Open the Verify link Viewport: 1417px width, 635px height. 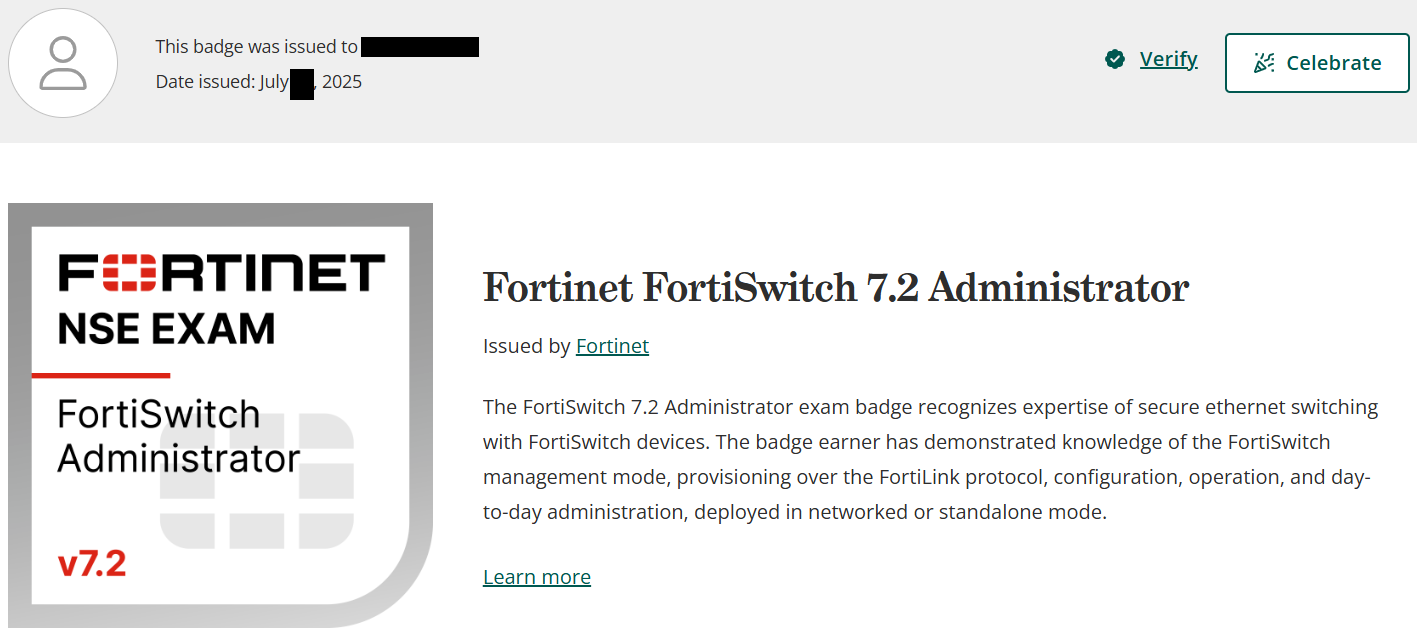tap(1168, 59)
